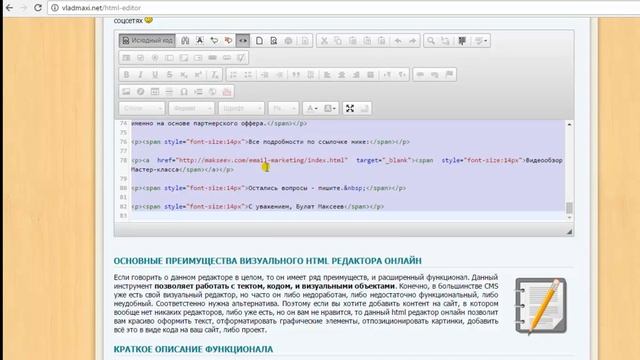Screen dimensions: 640x360
Task: Insert an image via toolbar icon
Action: tap(127, 92)
